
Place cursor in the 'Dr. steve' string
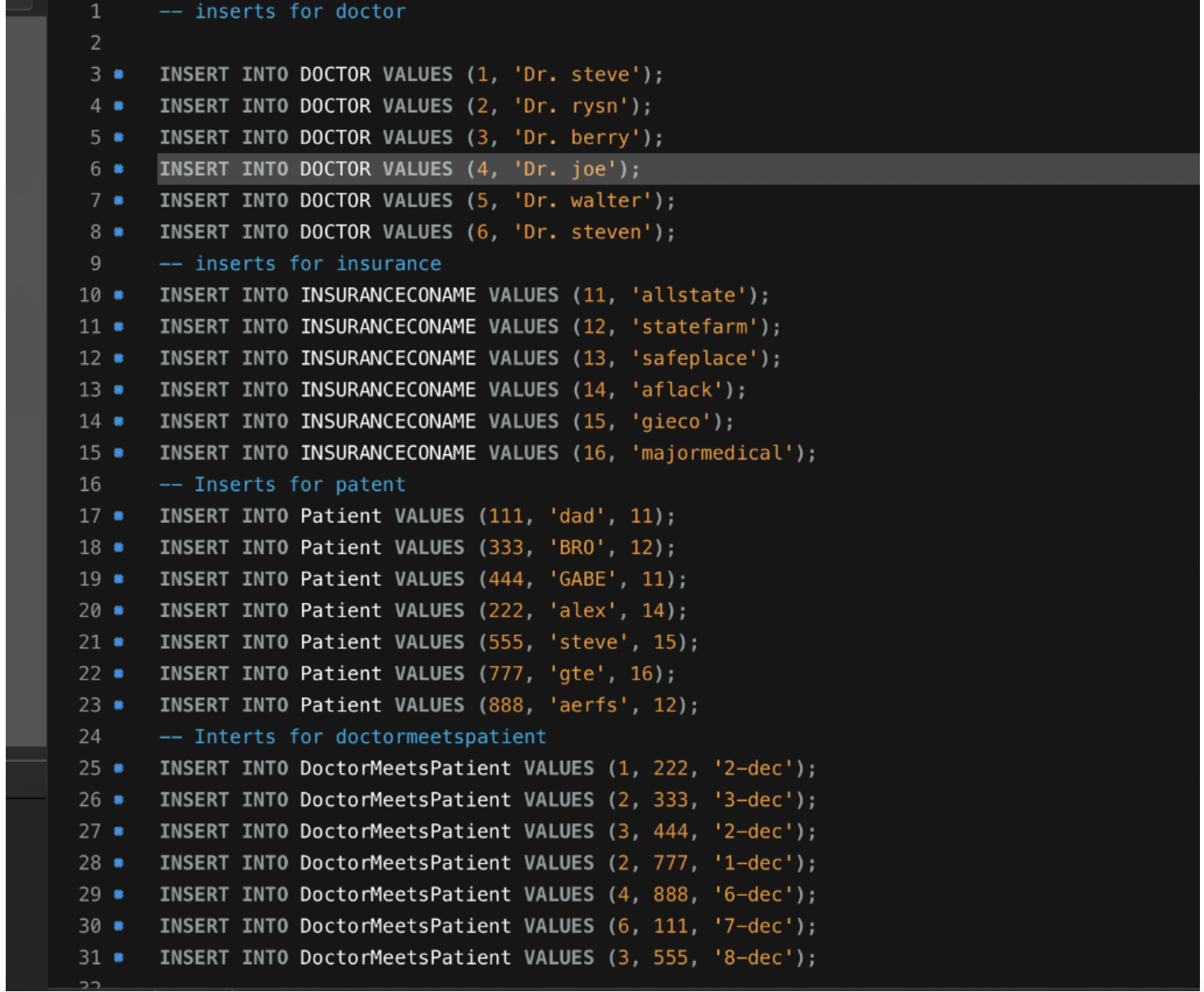577,75
